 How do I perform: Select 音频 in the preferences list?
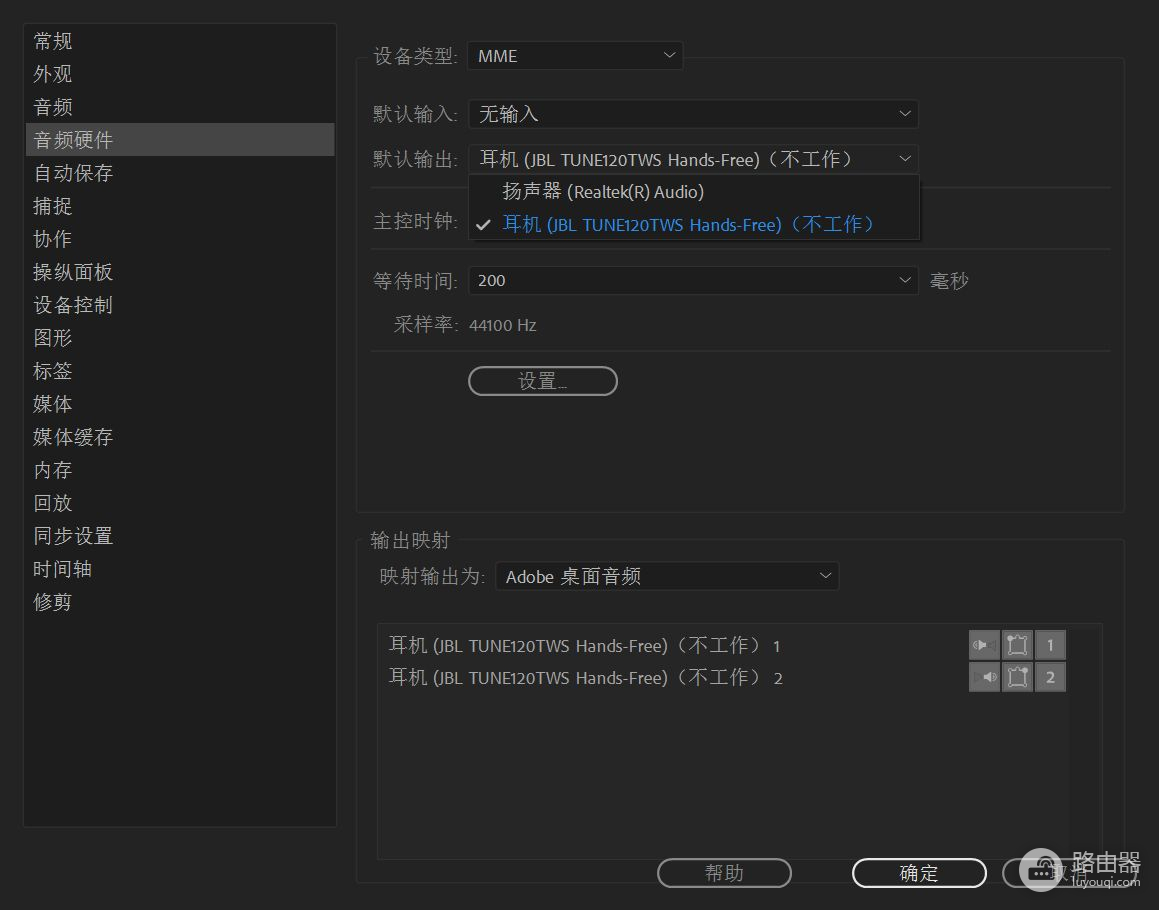click(x=180, y=107)
